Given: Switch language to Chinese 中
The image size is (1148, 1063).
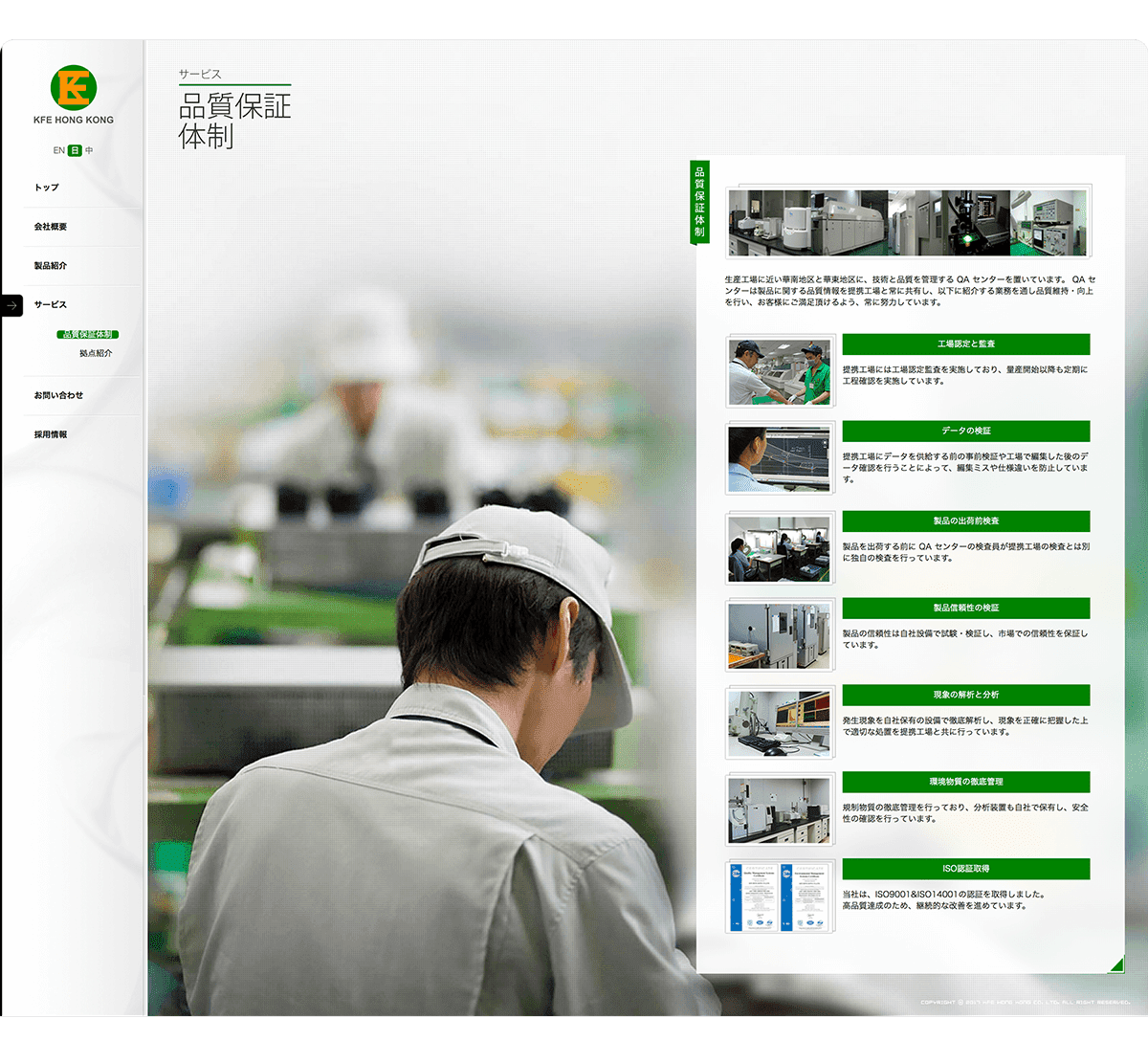Looking at the screenshot, I should (89, 150).
